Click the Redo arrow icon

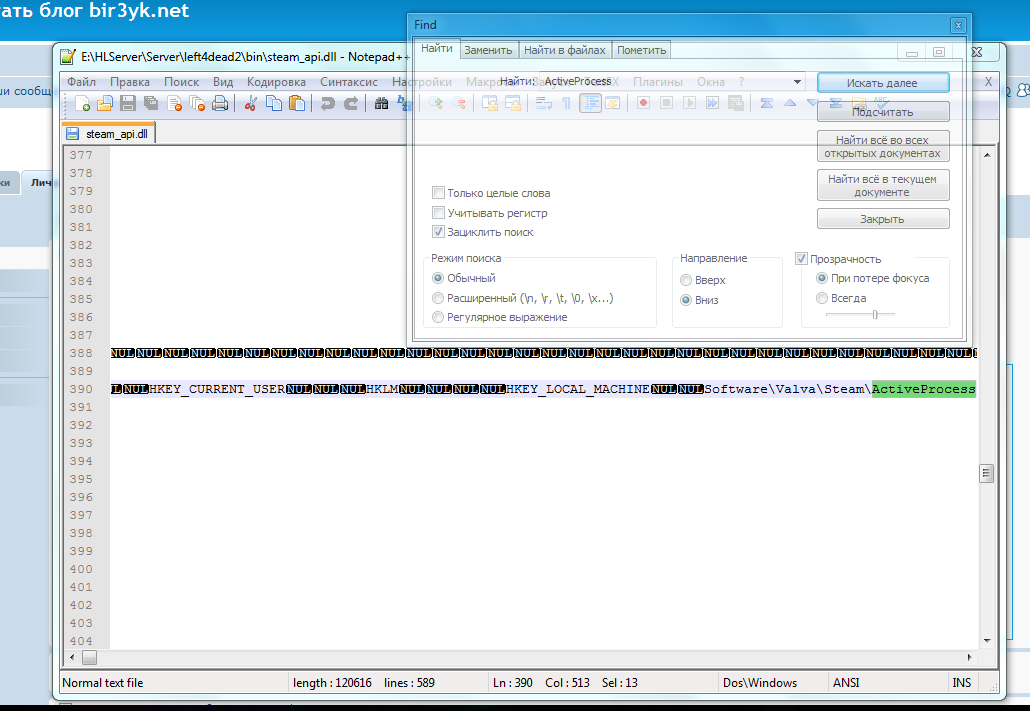[351, 103]
